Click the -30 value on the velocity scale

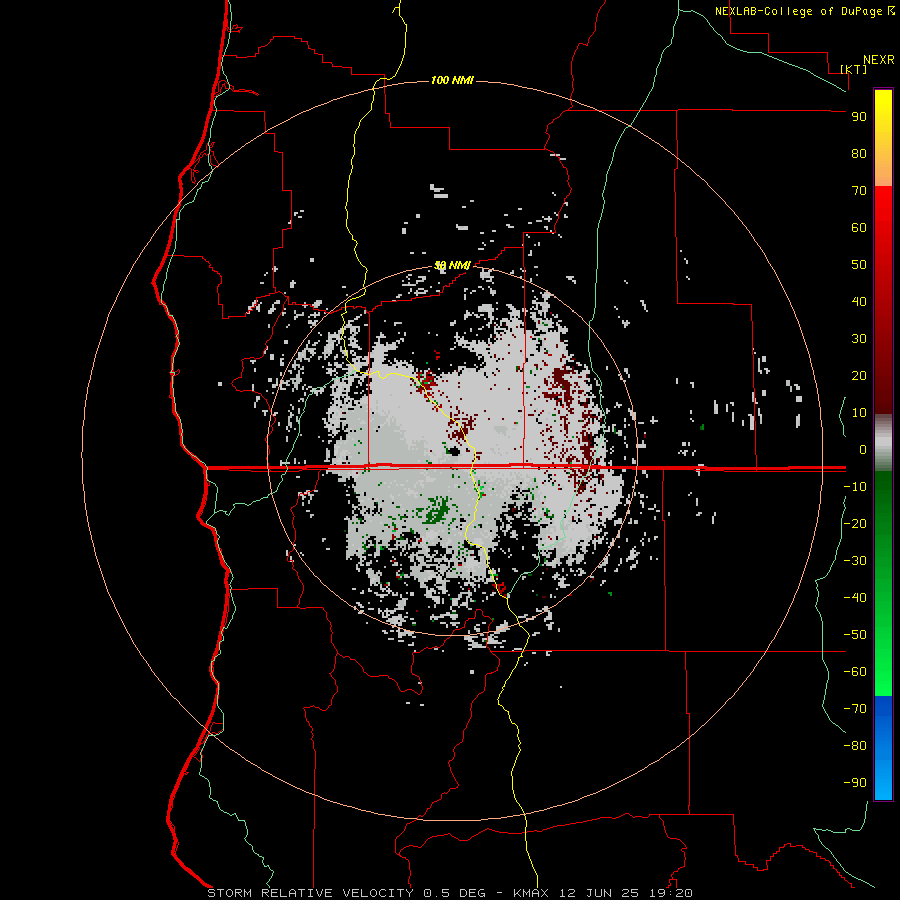point(855,561)
